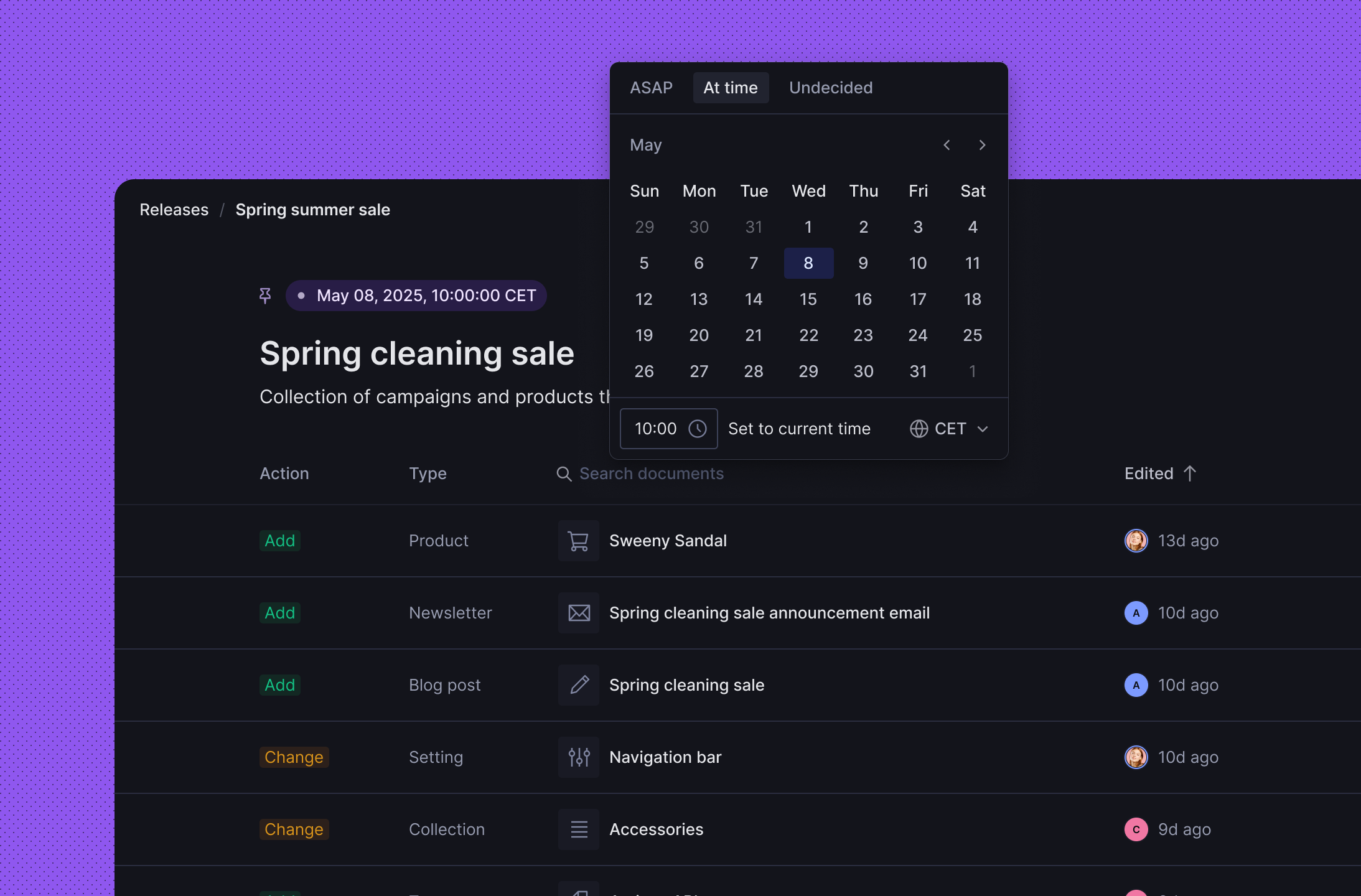Click the 10:00 time input box
1361x896 pixels.
656,429
